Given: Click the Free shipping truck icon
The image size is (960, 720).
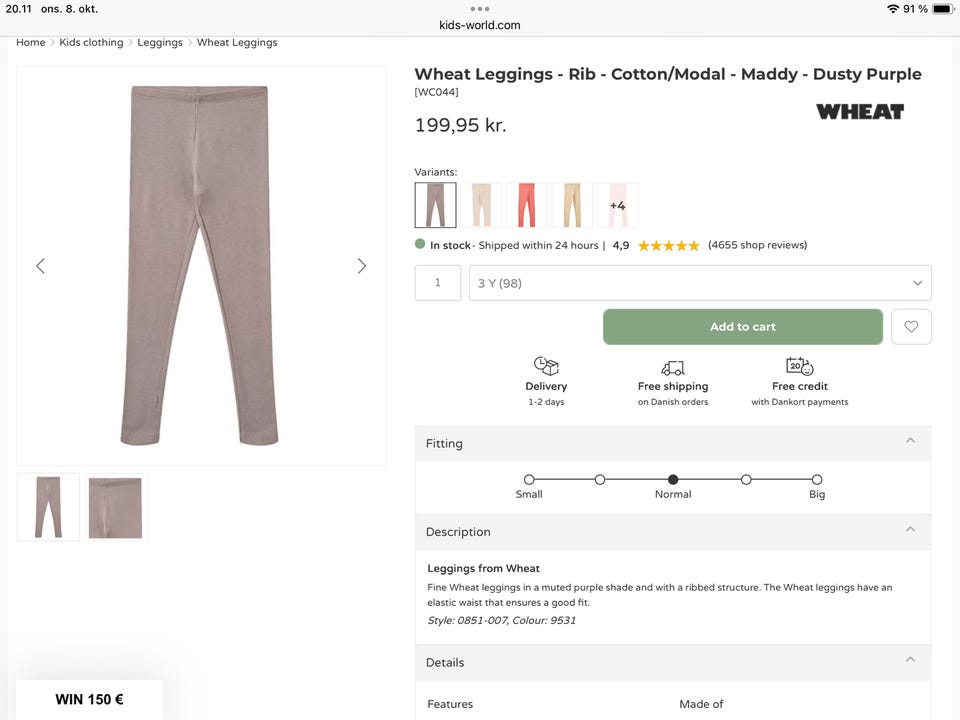Looking at the screenshot, I should [673, 367].
